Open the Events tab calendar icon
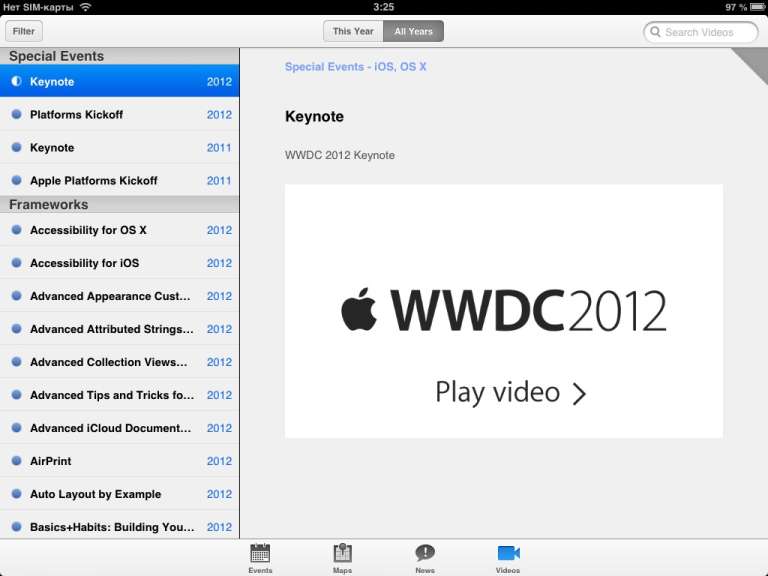The width and height of the screenshot is (768, 576). coord(260,553)
